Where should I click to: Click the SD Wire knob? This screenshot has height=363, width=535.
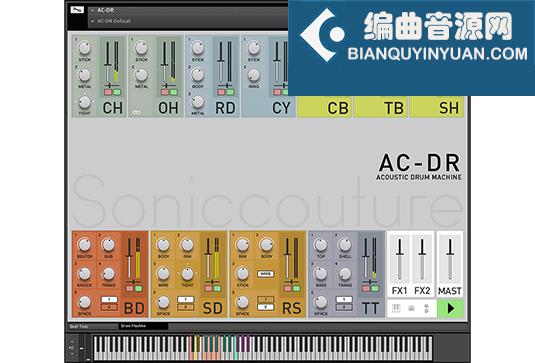point(163,273)
